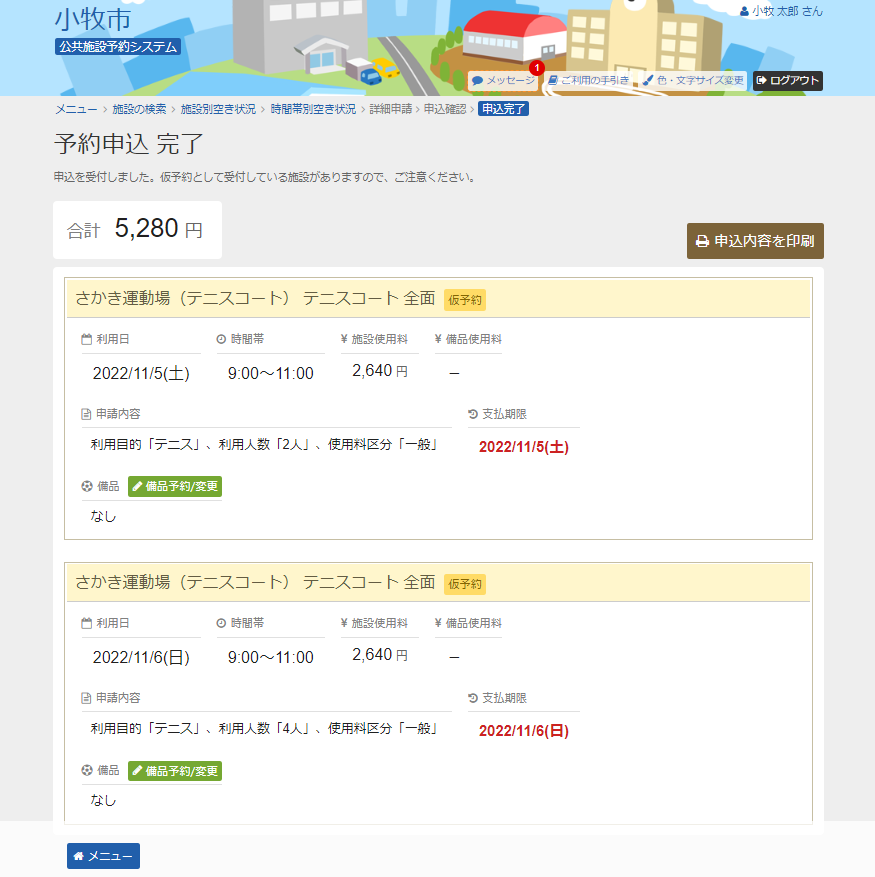This screenshot has height=877, width=875.
Task: Click the ログアウト button
Action: click(787, 80)
